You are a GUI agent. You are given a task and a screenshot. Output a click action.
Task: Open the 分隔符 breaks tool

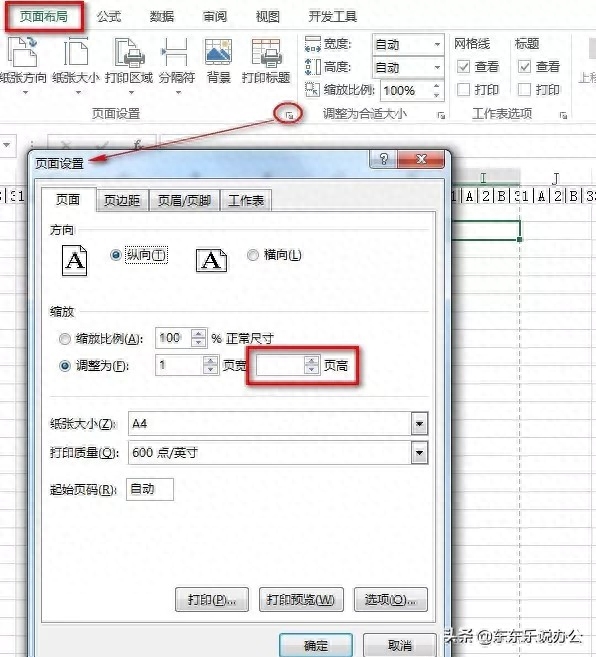click(x=177, y=65)
